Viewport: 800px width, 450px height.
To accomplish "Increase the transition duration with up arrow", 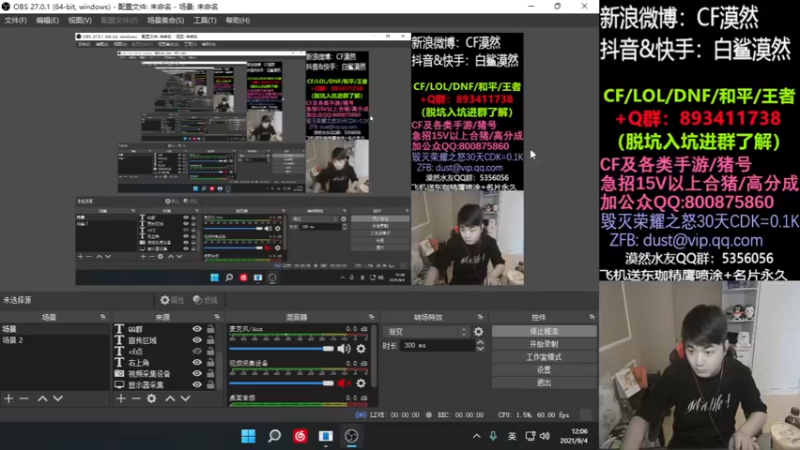I will coord(480,342).
